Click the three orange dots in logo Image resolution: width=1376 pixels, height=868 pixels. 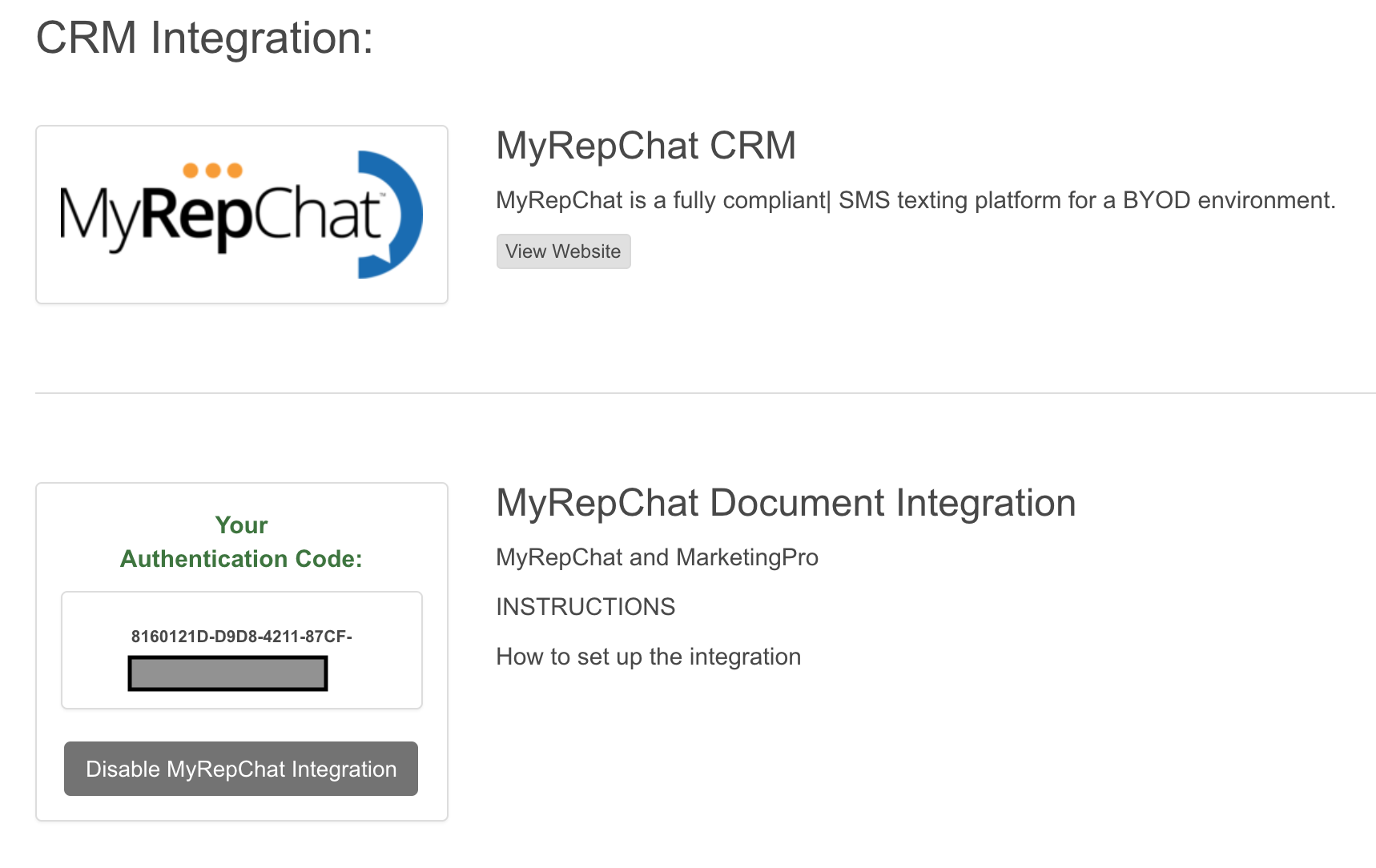(x=212, y=171)
